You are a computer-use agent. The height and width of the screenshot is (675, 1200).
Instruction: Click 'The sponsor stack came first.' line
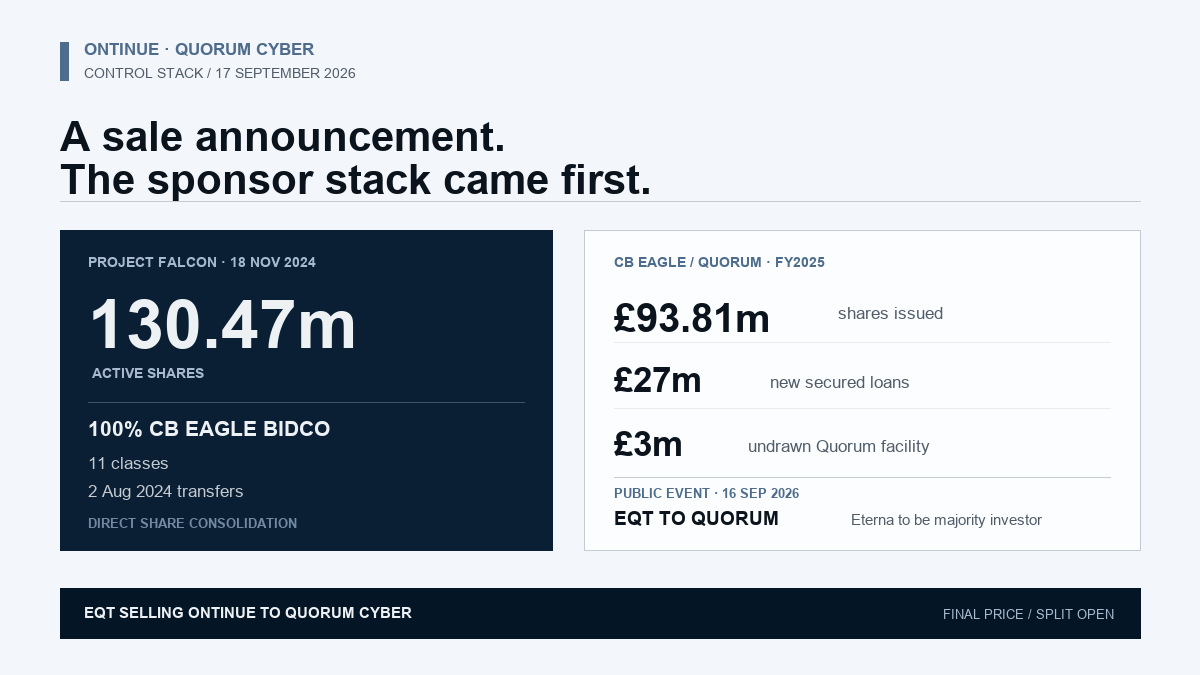356,179
